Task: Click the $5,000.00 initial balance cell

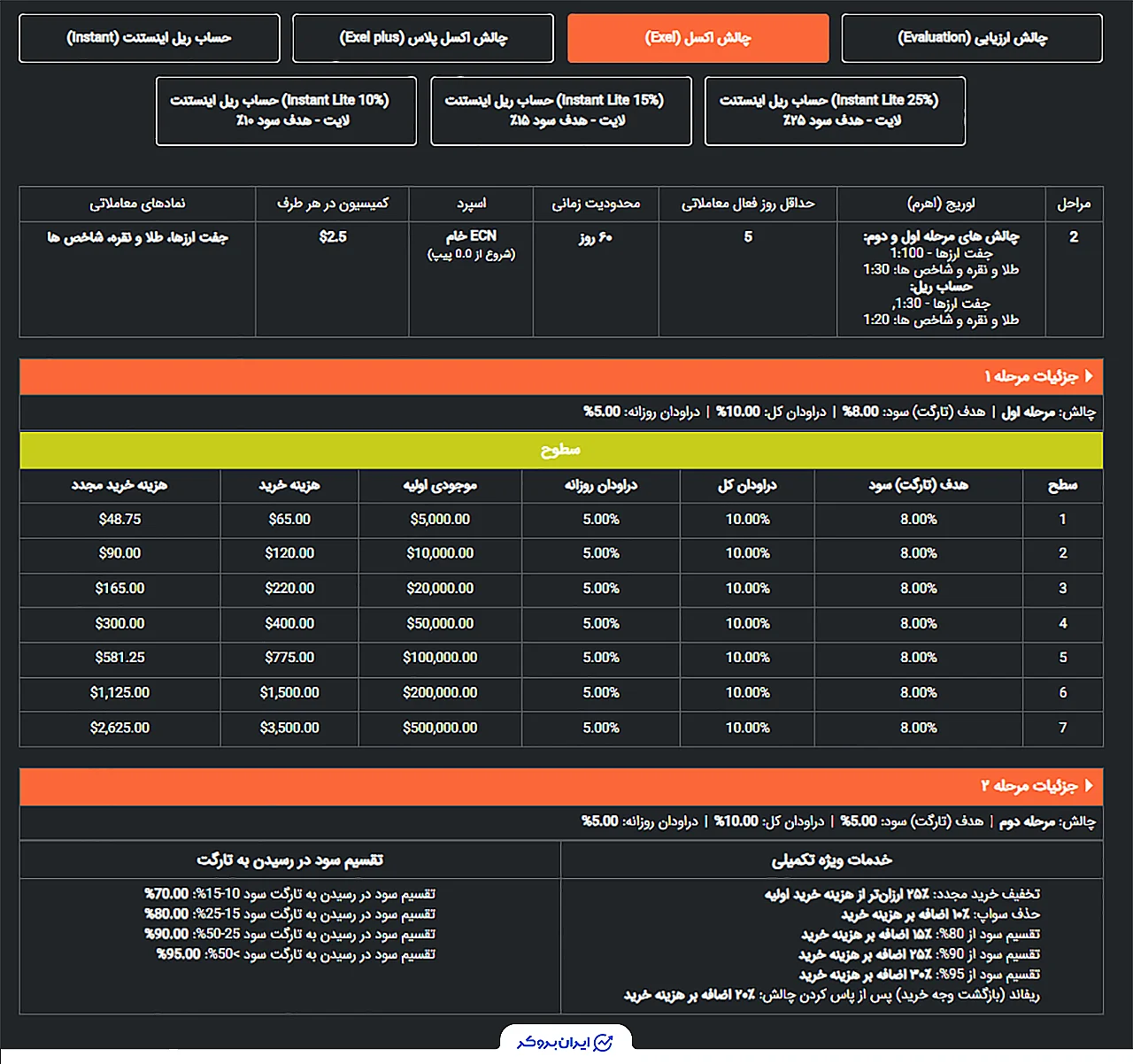Action: tap(440, 520)
